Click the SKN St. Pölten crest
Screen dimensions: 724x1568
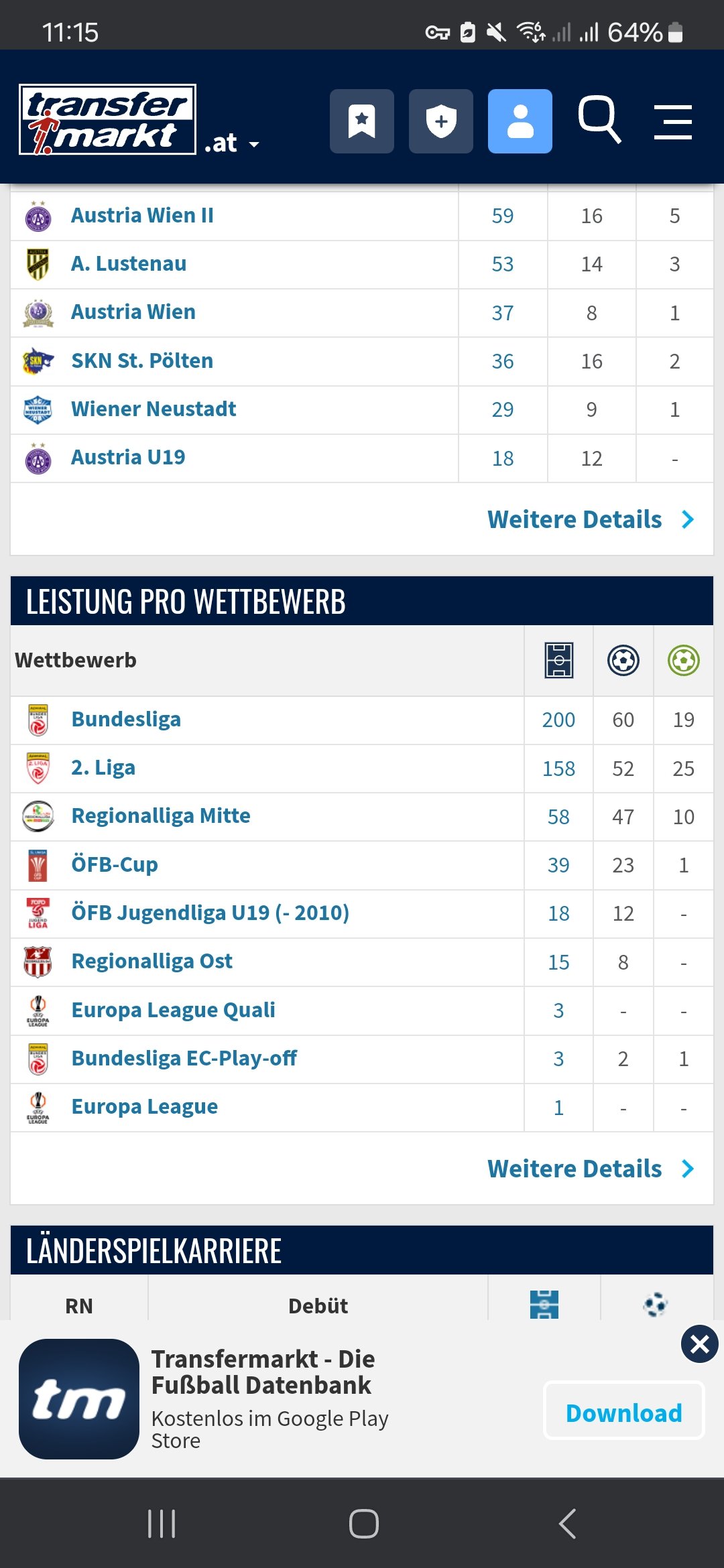[x=38, y=361]
